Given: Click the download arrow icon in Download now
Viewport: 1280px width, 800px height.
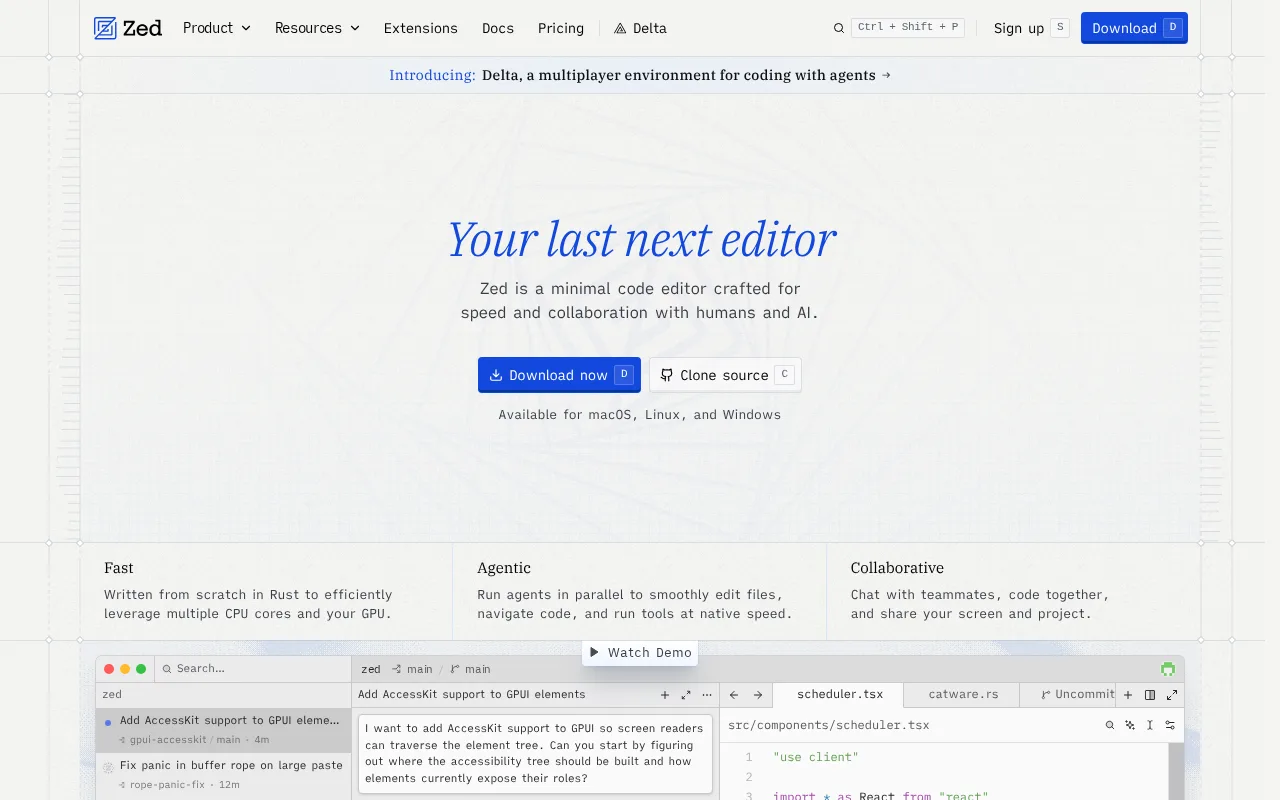Looking at the screenshot, I should tap(496, 375).
